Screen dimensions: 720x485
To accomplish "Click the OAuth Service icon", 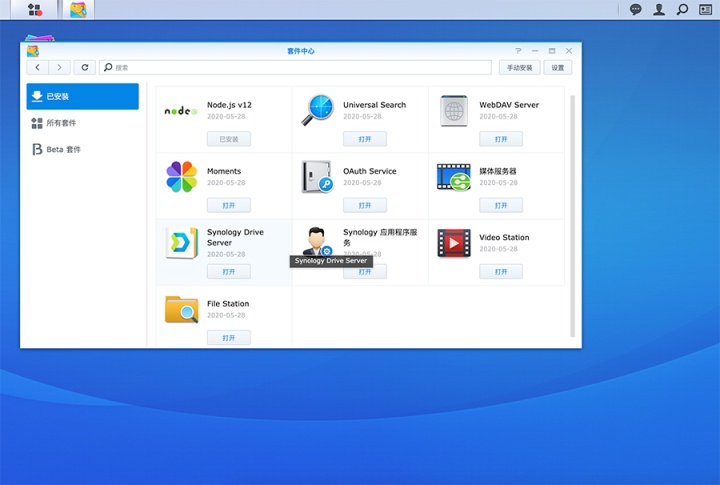I will [317, 176].
